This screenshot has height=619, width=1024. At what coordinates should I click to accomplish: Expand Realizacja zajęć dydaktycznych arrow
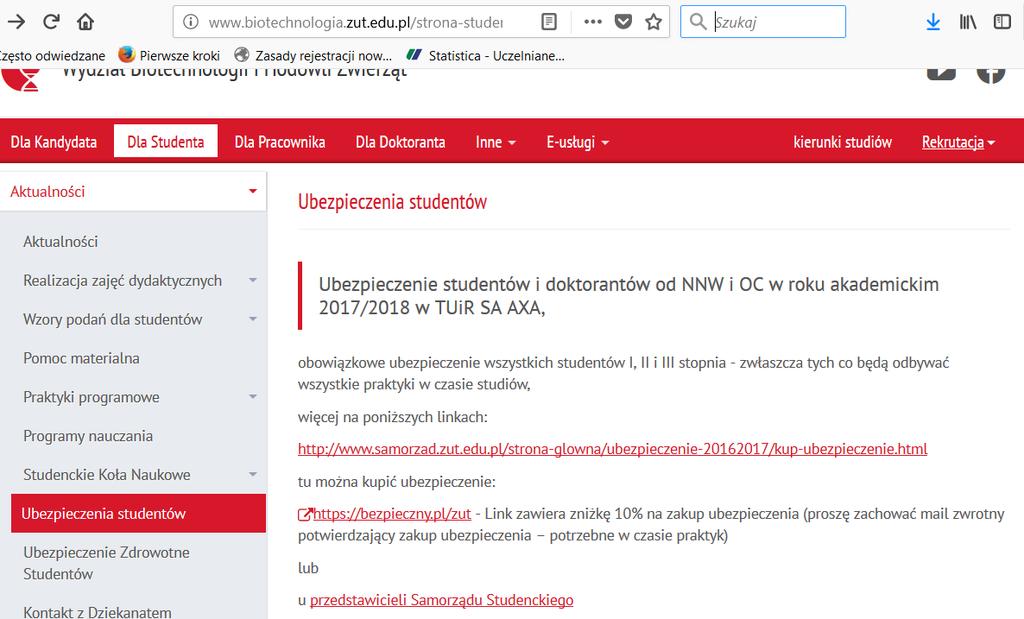(x=253, y=280)
